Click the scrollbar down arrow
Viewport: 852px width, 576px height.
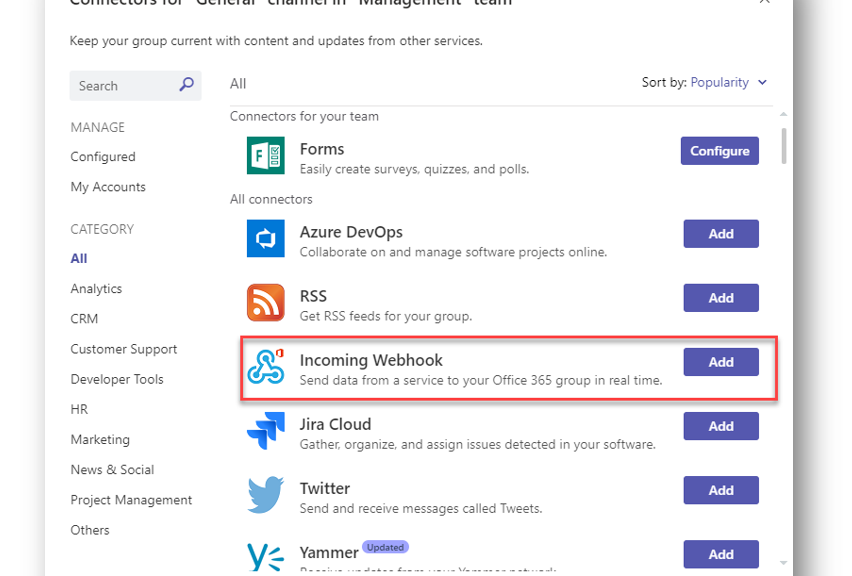pos(784,562)
